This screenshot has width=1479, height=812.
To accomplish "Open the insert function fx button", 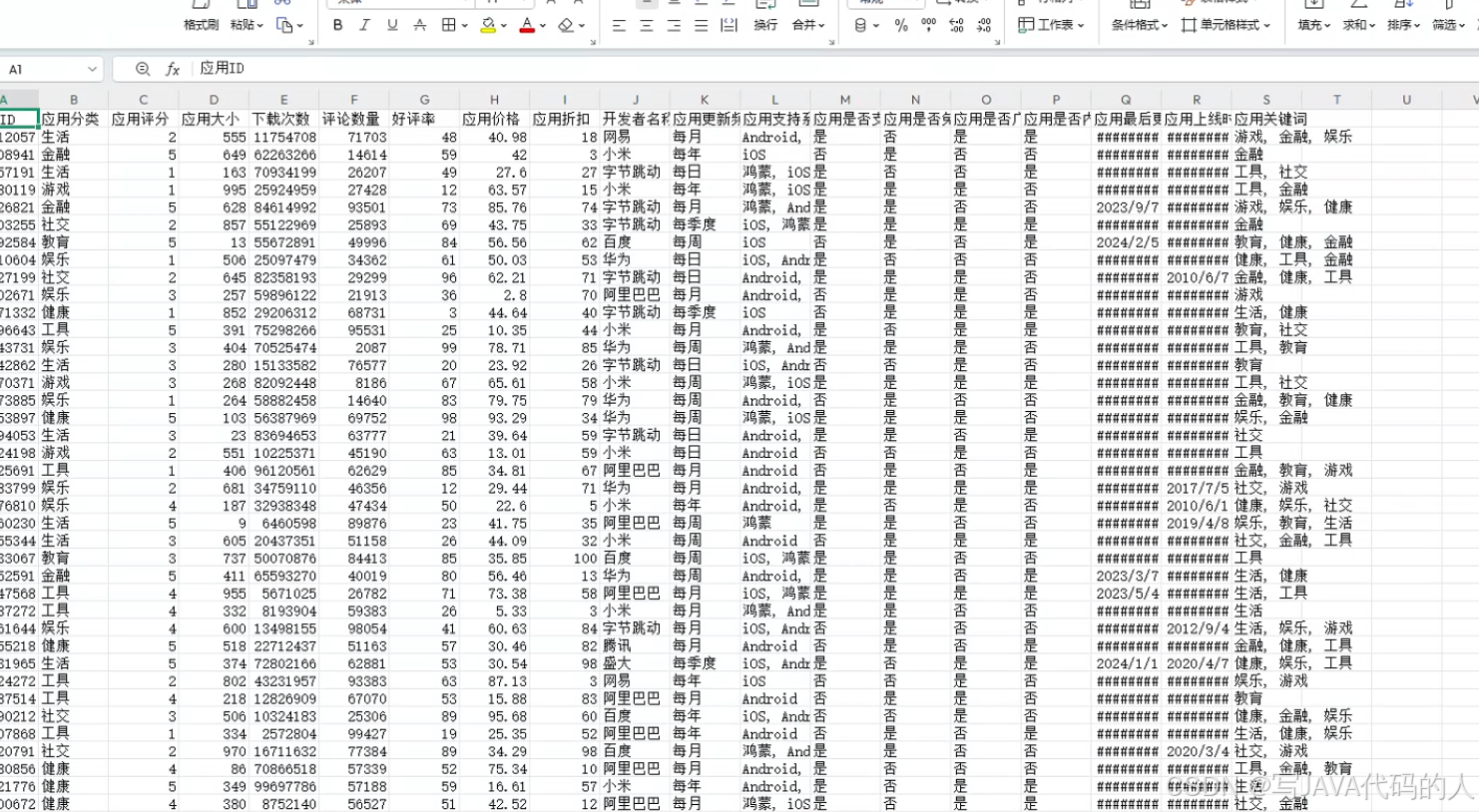I will [173, 69].
